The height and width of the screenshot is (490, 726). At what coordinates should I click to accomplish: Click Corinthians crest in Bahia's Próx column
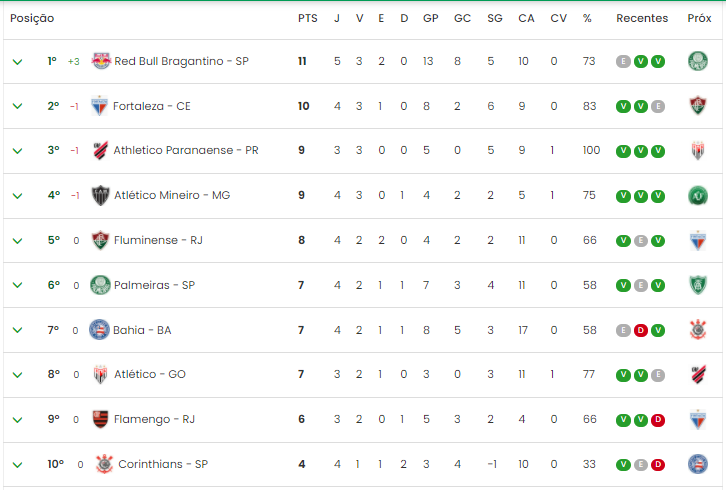(x=698, y=330)
